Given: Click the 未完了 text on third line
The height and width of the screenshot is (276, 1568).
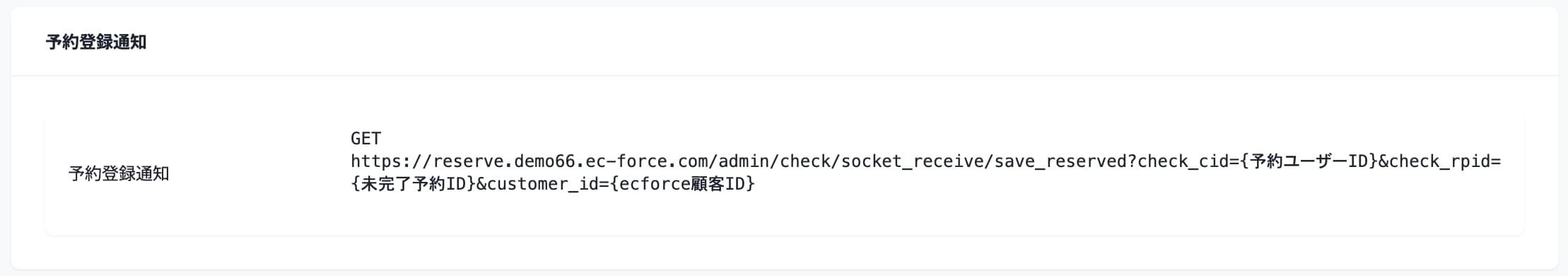Looking at the screenshot, I should click(386, 184).
